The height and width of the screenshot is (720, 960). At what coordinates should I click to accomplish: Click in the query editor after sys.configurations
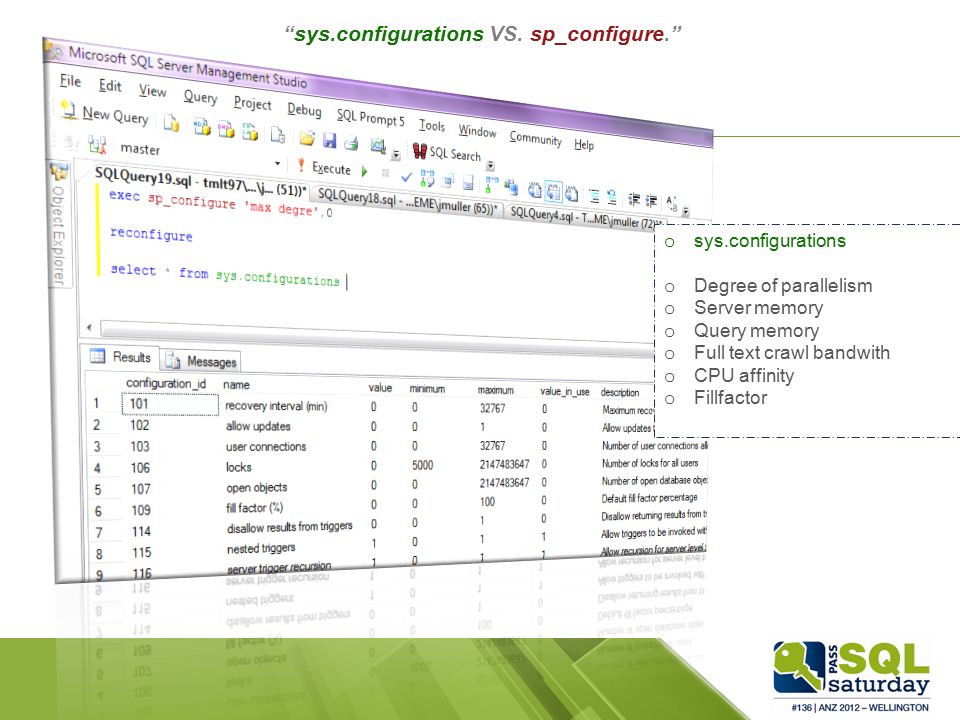(x=347, y=282)
